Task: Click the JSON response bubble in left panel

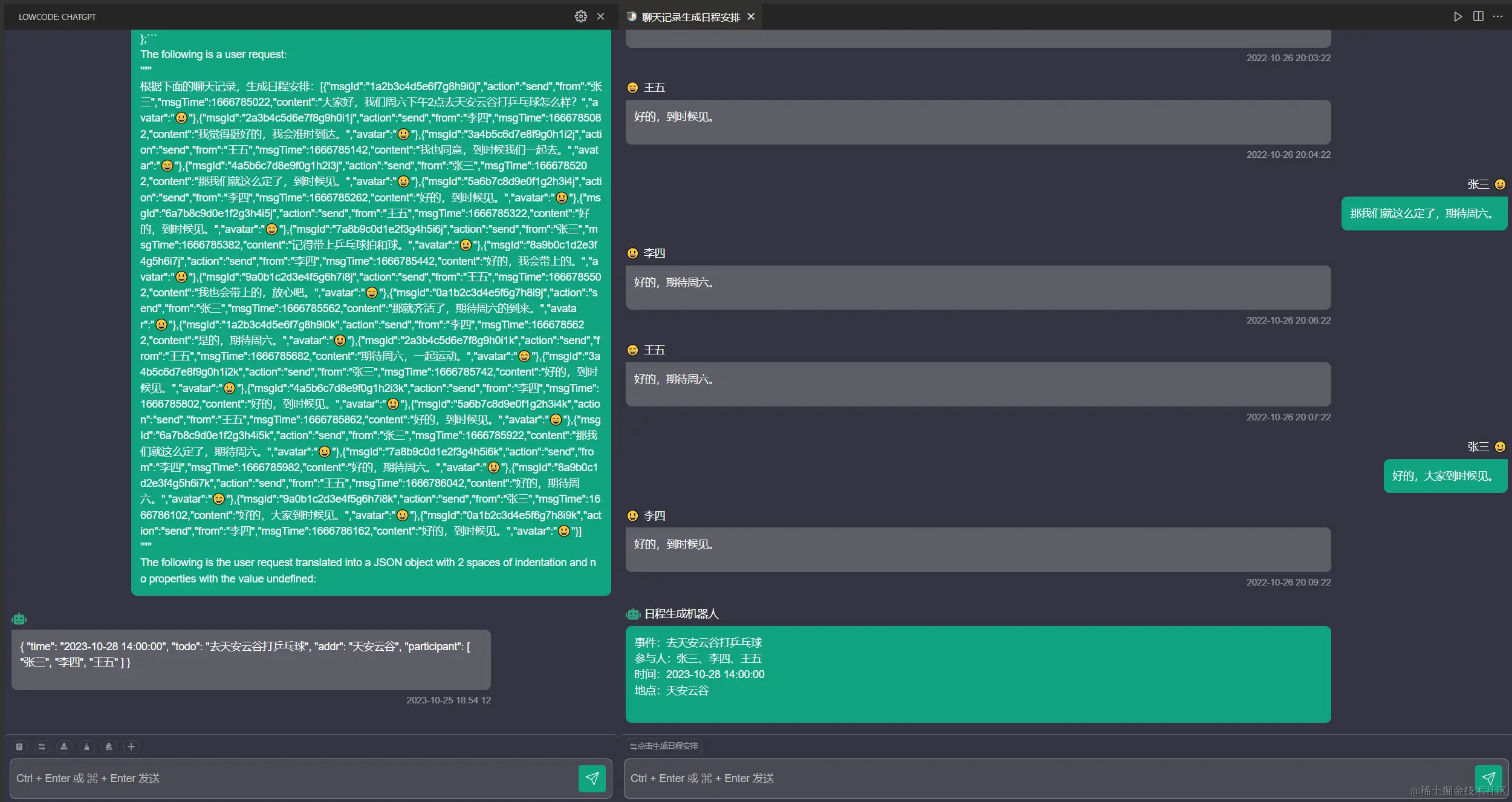Action: [x=250, y=659]
